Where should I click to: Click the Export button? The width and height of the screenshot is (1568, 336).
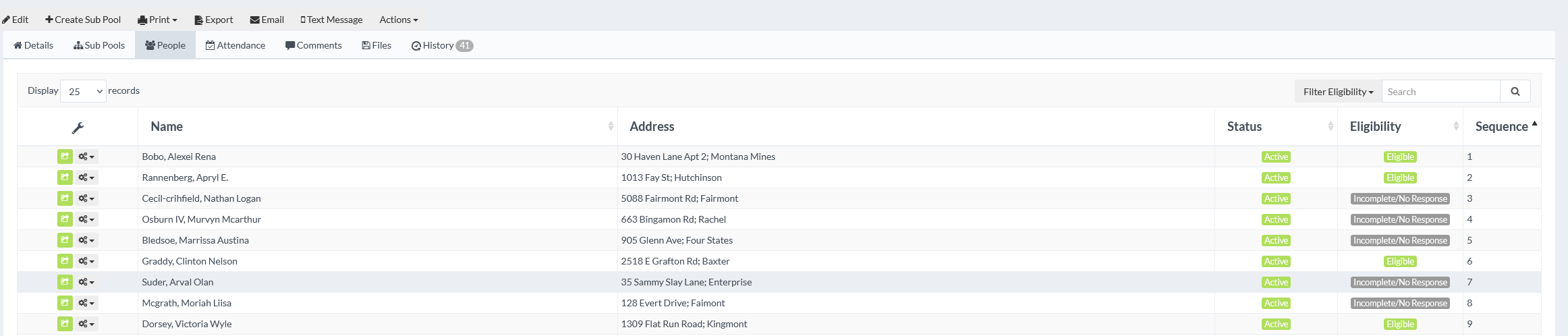[x=214, y=20]
